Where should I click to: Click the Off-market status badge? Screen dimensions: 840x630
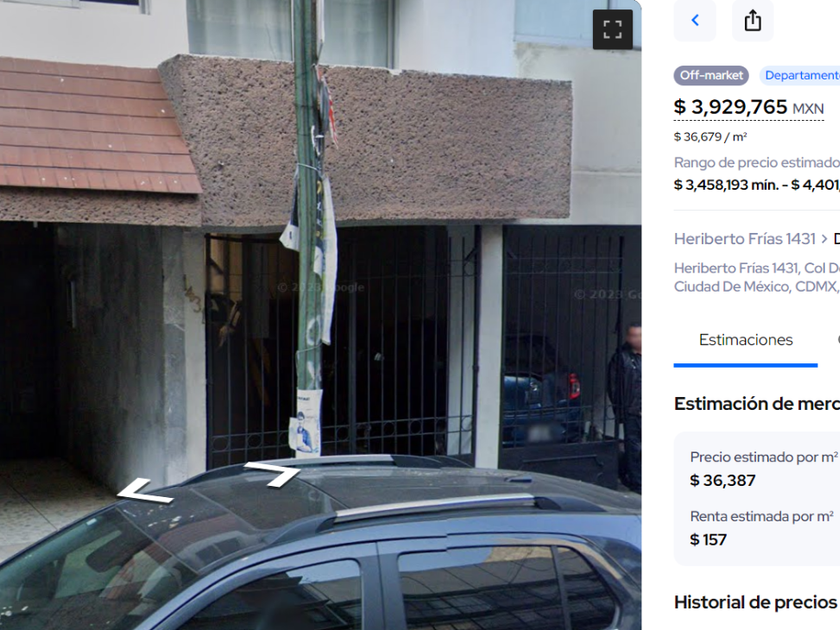(711, 76)
